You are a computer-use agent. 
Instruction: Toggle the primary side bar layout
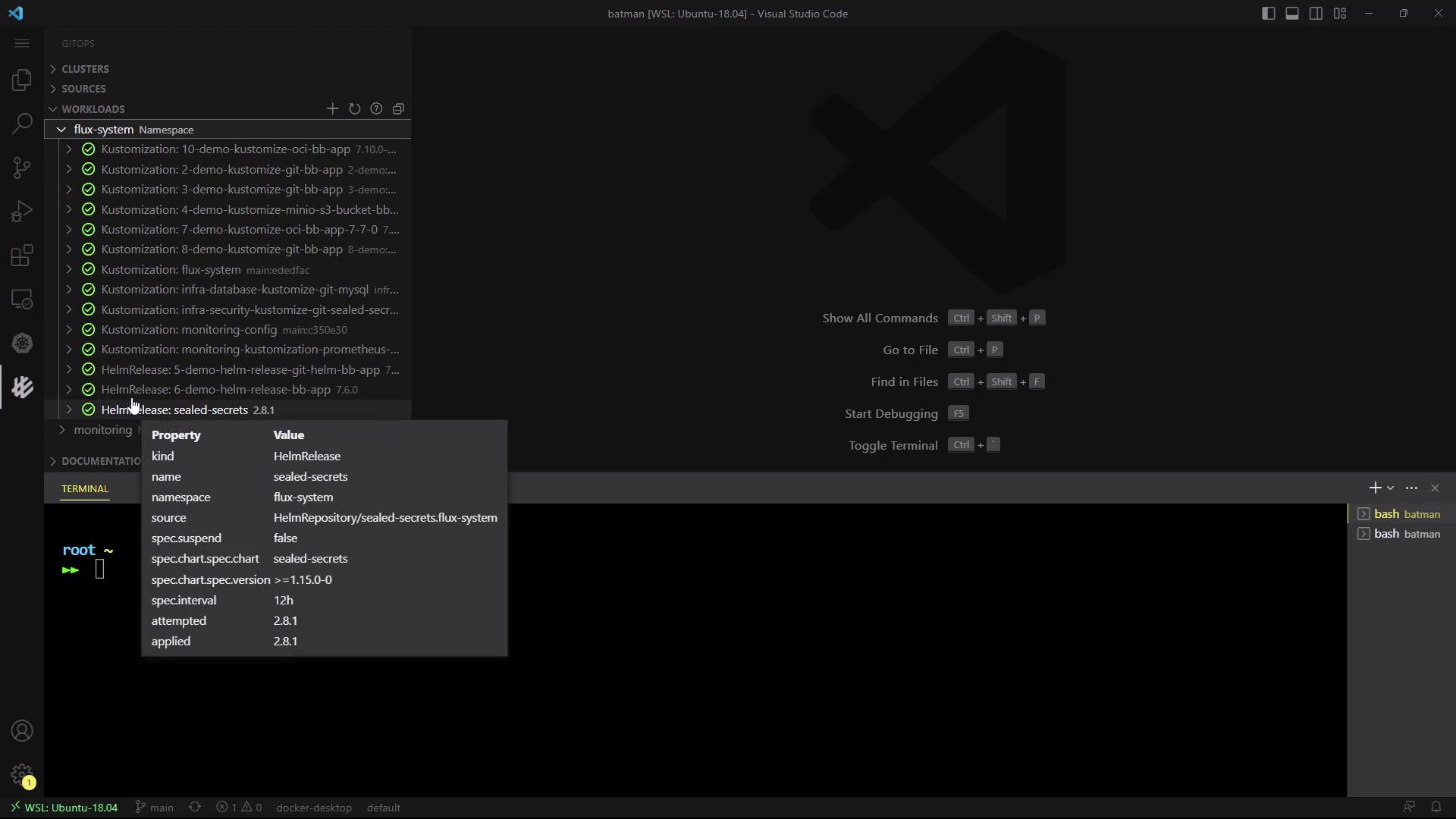pyautogui.click(x=1268, y=14)
